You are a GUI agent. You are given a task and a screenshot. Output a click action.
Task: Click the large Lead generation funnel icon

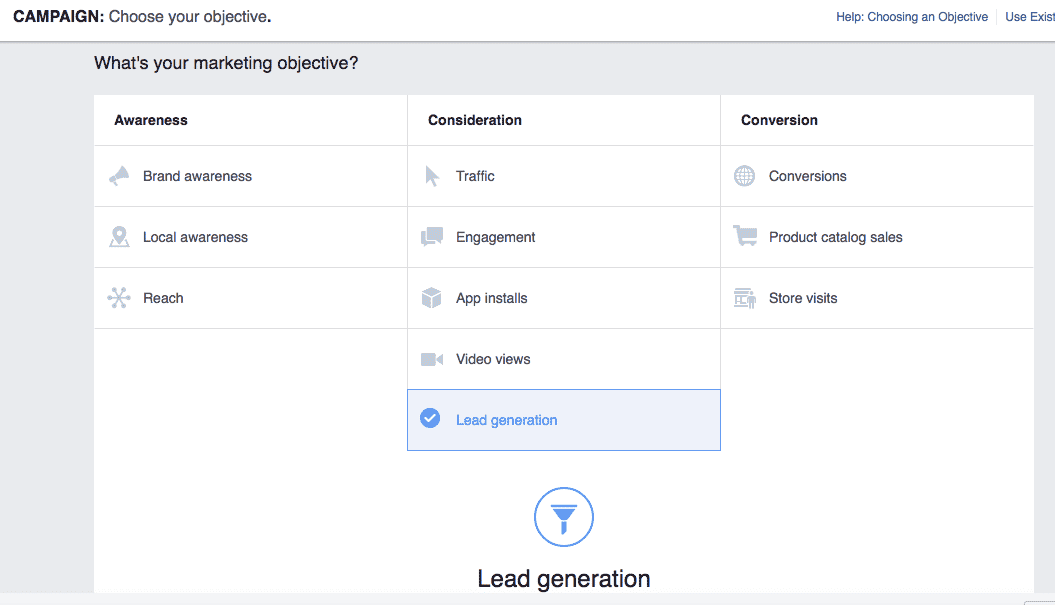tap(564, 518)
